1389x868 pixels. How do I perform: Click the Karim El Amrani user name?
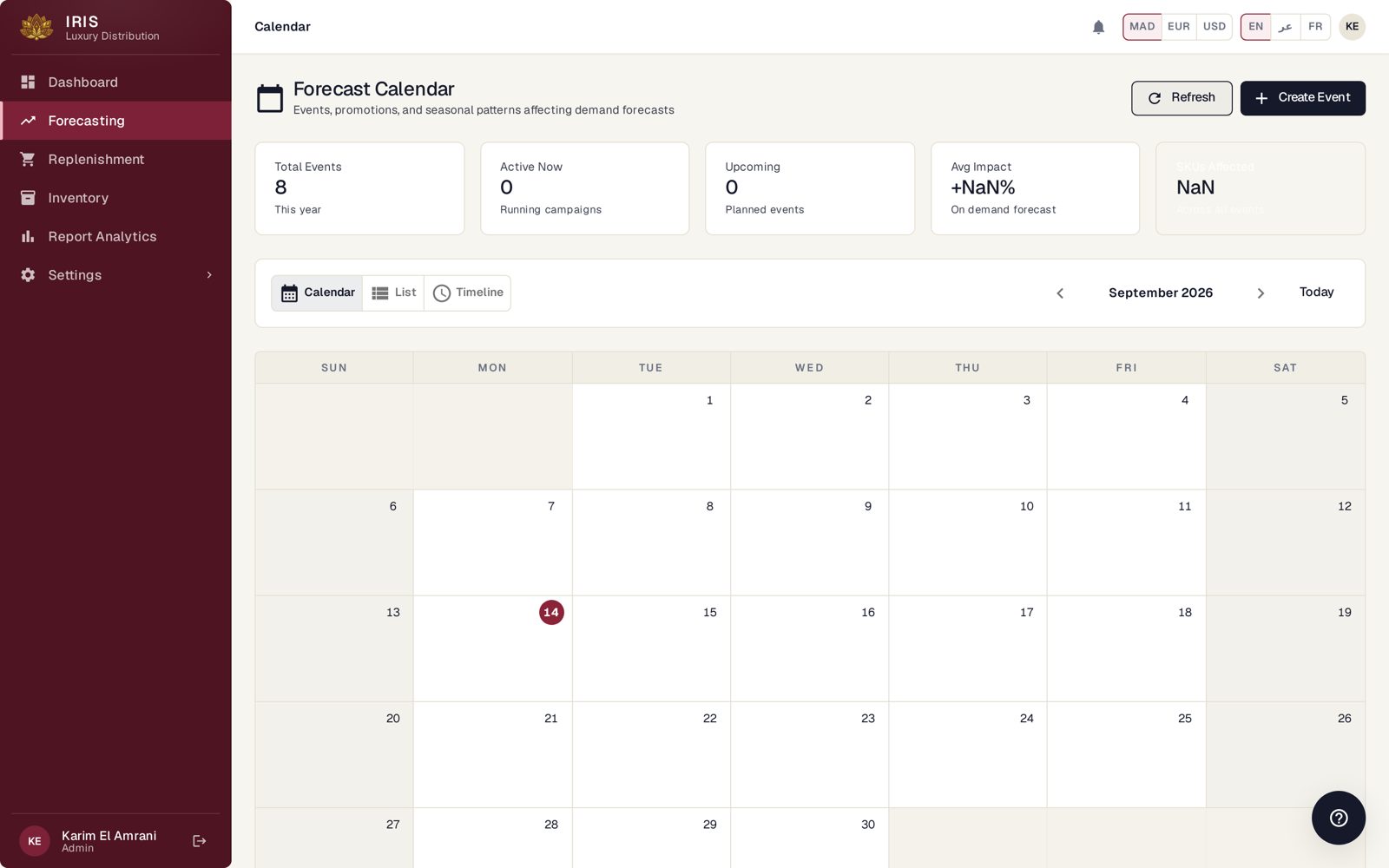[x=109, y=836]
